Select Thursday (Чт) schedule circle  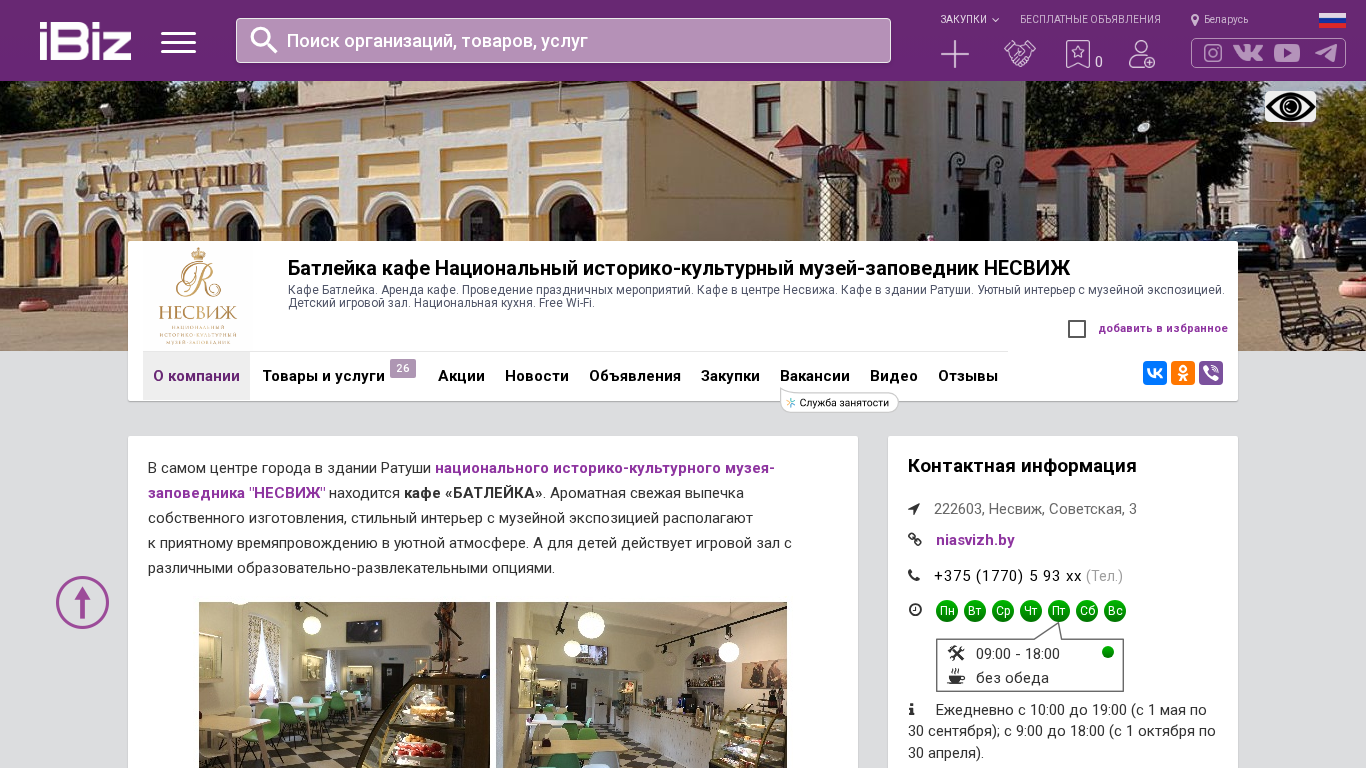(1031, 611)
